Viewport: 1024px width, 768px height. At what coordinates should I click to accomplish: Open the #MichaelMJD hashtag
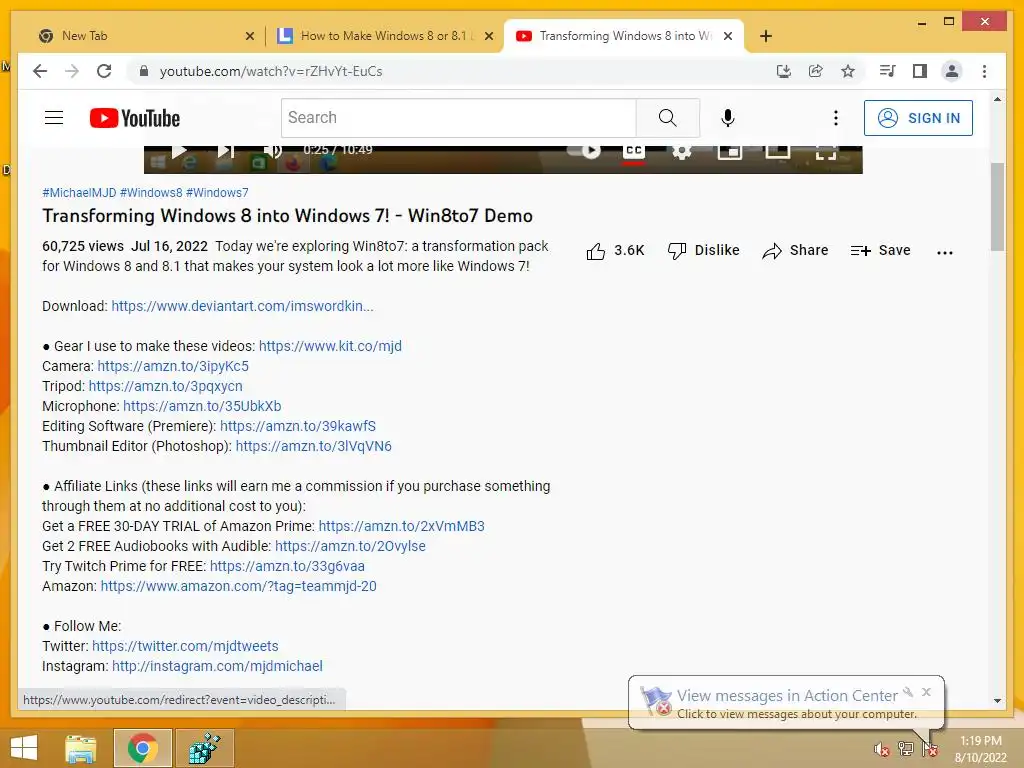pos(79,193)
